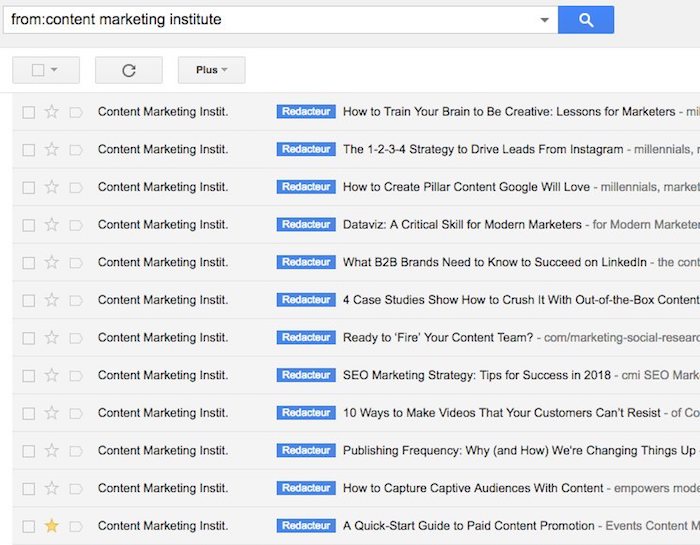Image resolution: width=700 pixels, height=545 pixels.
Task: Open the Plus dropdown menu
Action: pyautogui.click(x=211, y=70)
